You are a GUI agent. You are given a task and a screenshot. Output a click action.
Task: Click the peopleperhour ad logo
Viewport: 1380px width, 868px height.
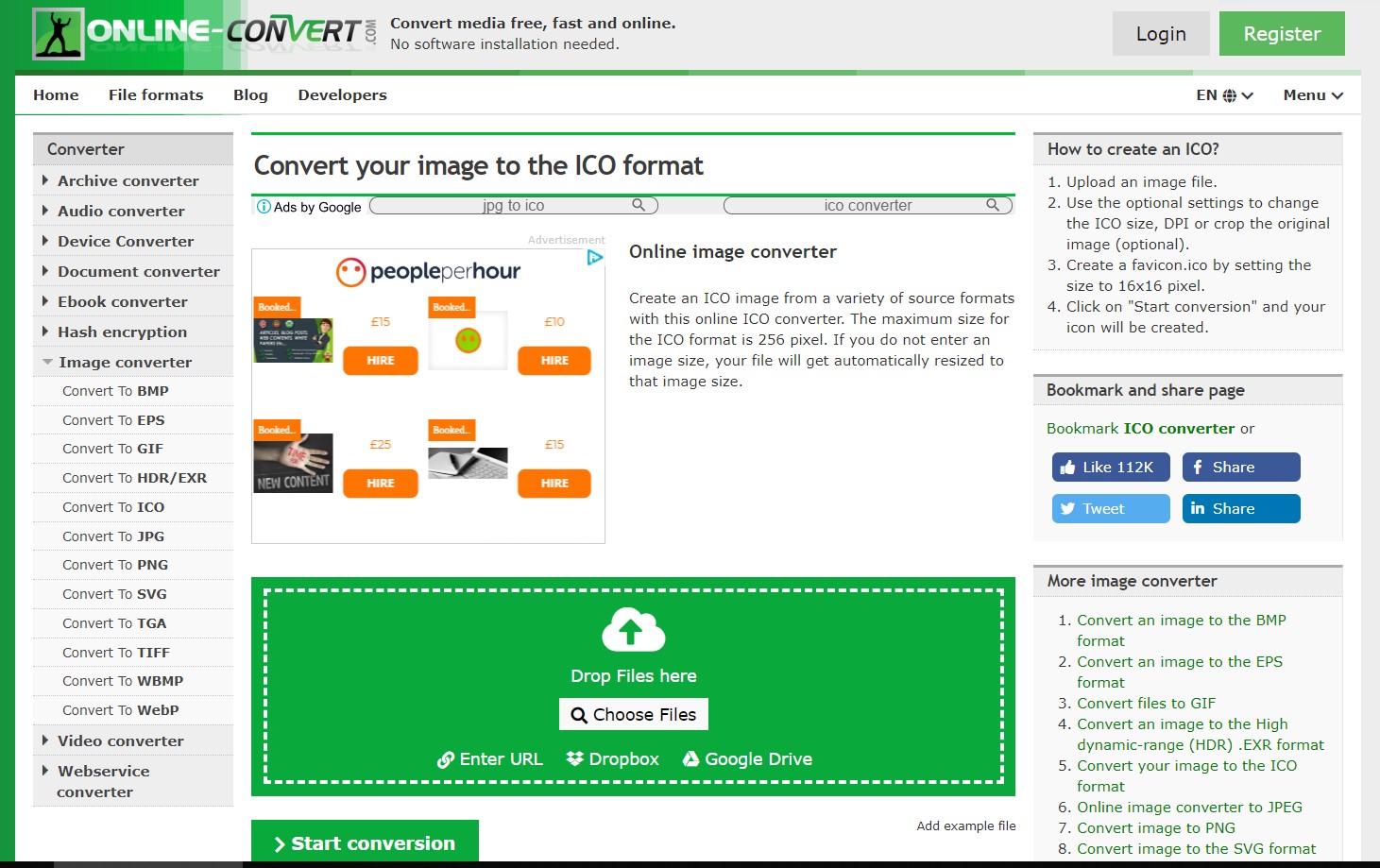(x=429, y=272)
